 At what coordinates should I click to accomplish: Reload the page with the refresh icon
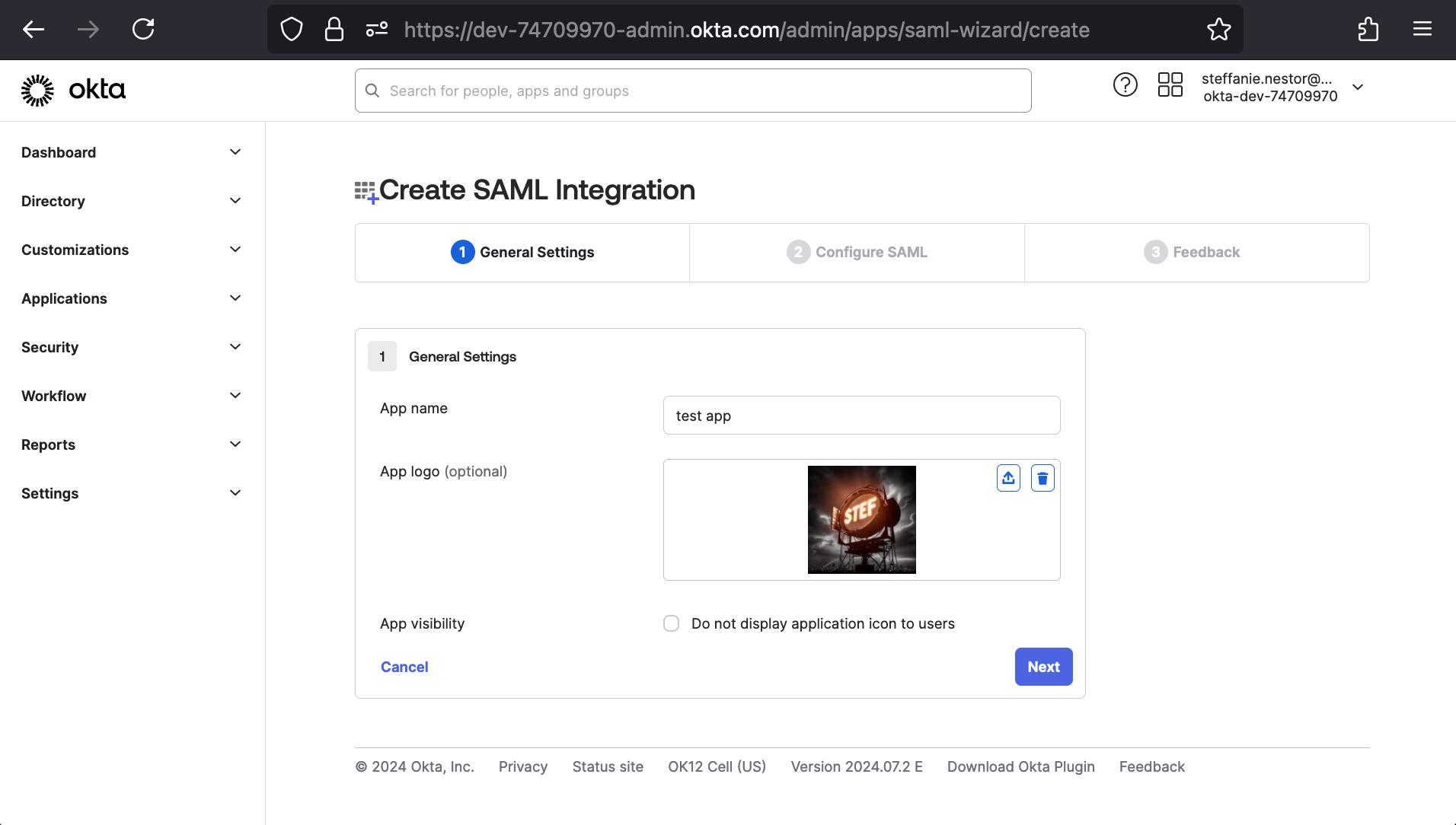point(143,30)
